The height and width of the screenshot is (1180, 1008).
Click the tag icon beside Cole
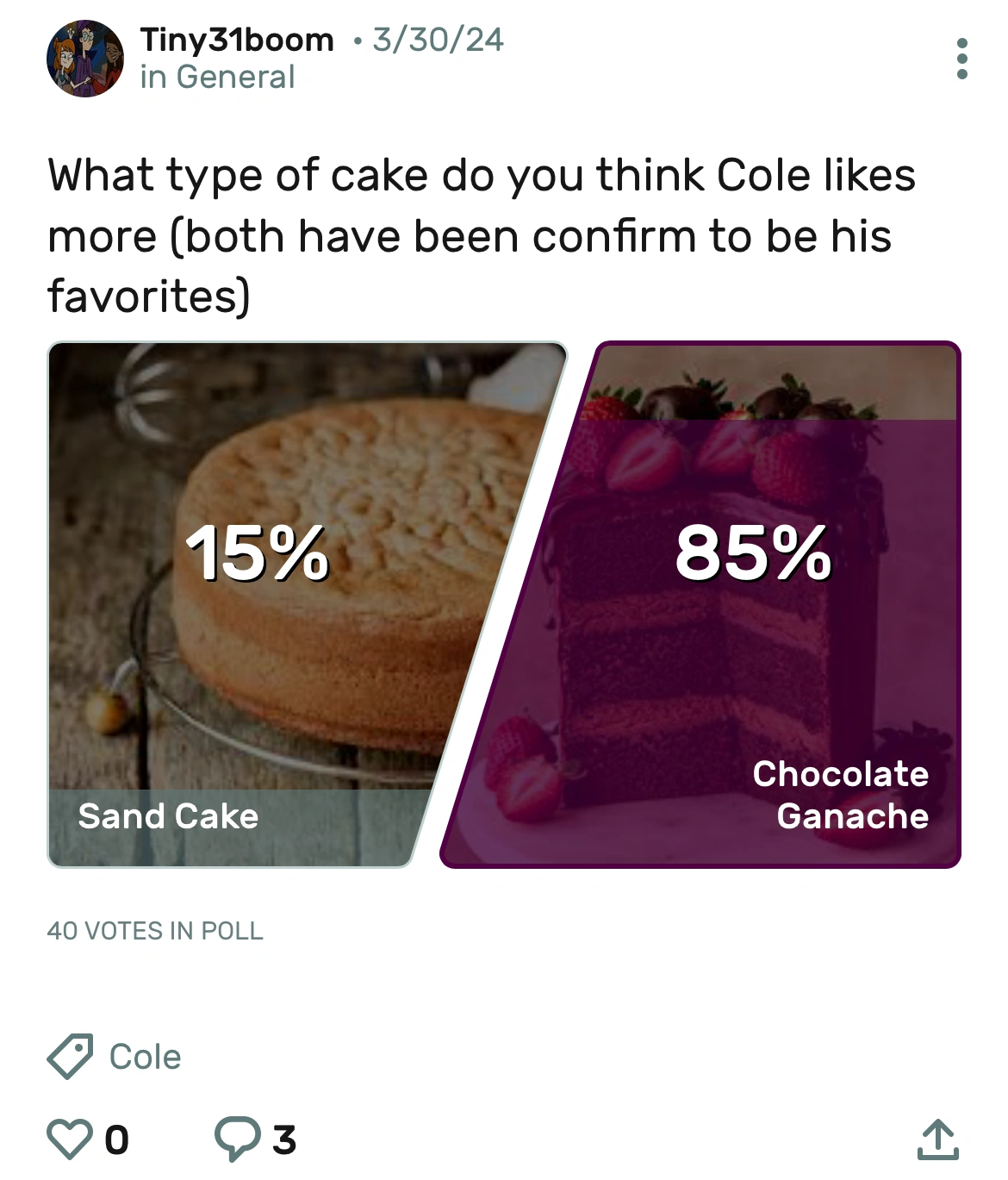click(x=71, y=1055)
